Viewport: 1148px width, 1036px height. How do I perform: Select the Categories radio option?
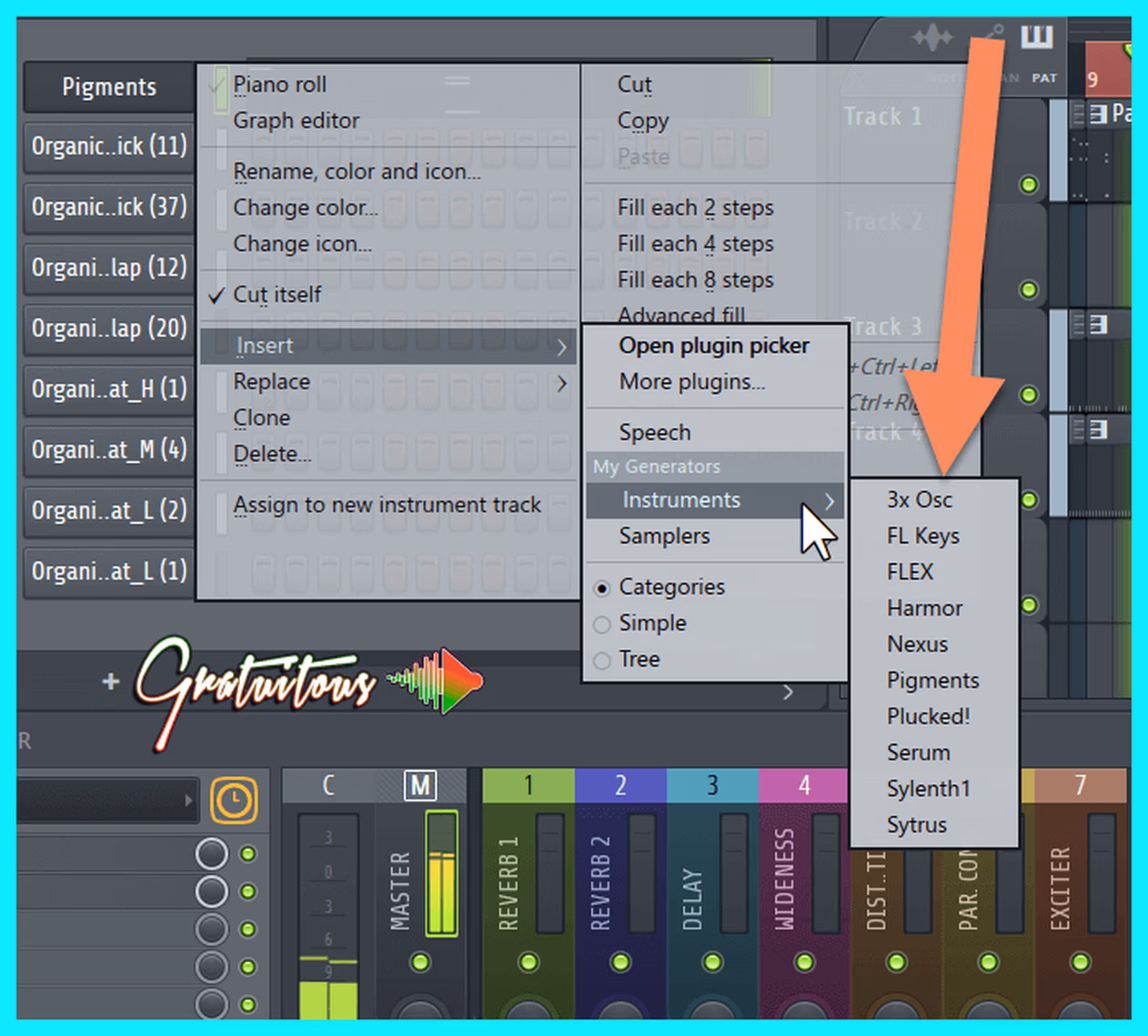601,588
